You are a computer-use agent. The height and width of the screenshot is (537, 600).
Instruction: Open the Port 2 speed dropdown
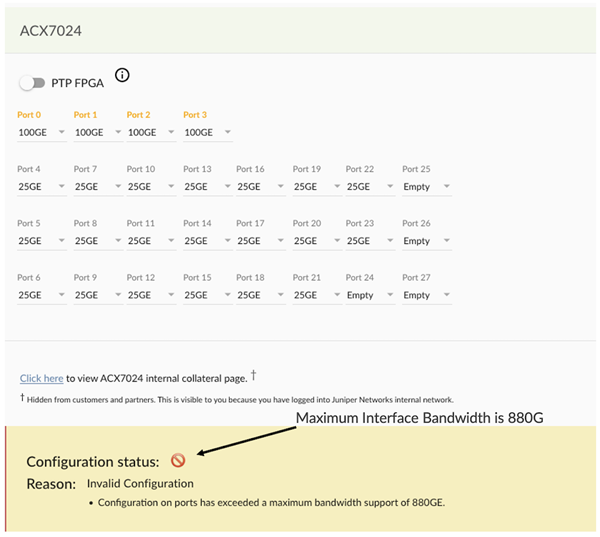(x=151, y=132)
